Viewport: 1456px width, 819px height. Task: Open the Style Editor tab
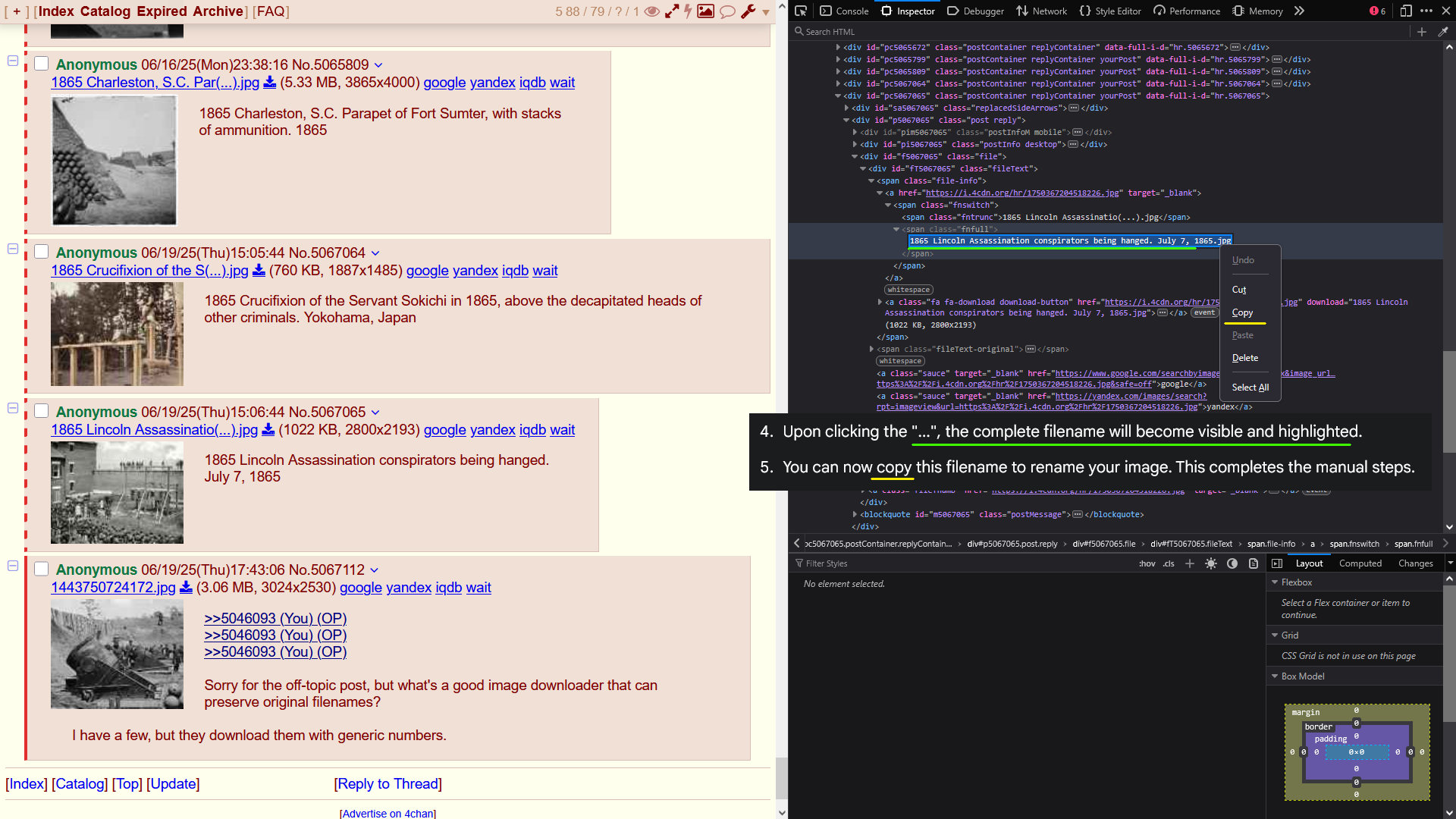coord(1110,11)
